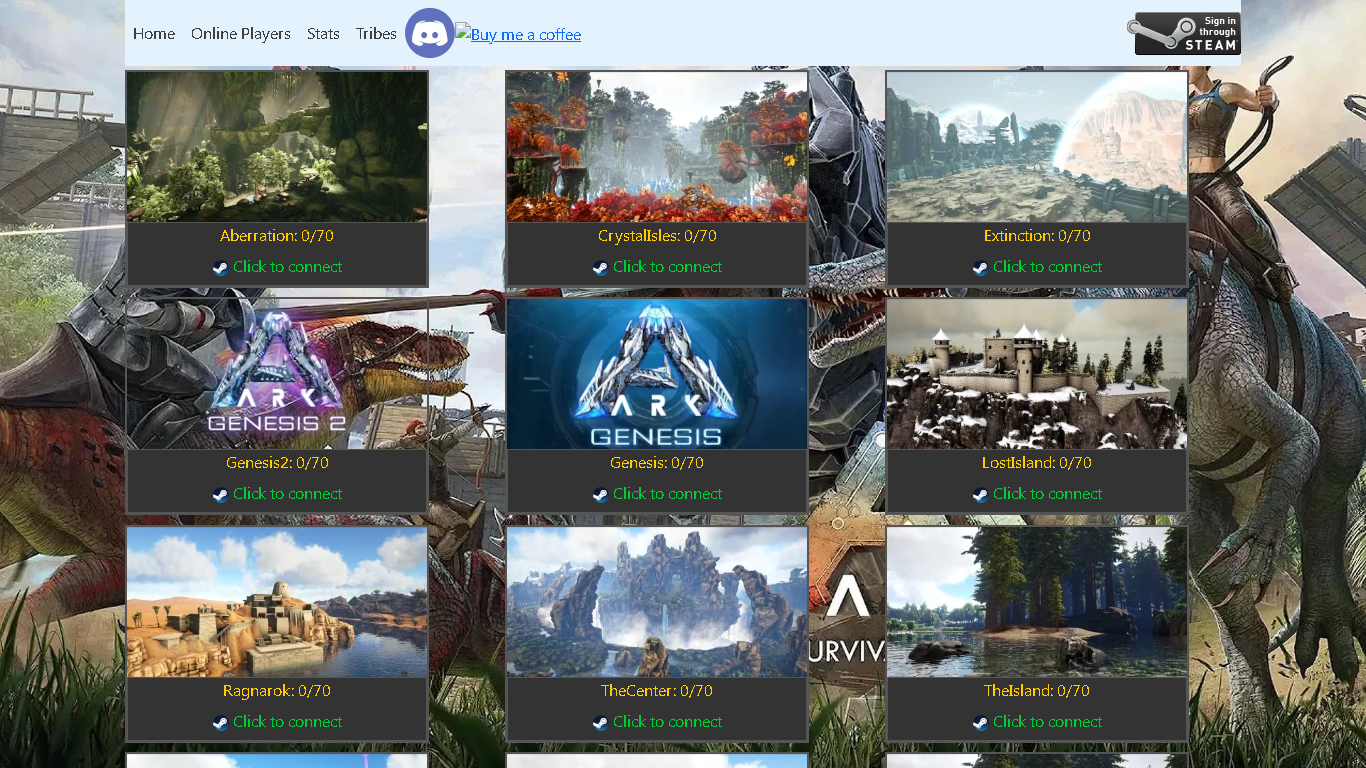Image resolution: width=1366 pixels, height=768 pixels.
Task: Click the Steam icon under Genesis2
Action: 220,494
